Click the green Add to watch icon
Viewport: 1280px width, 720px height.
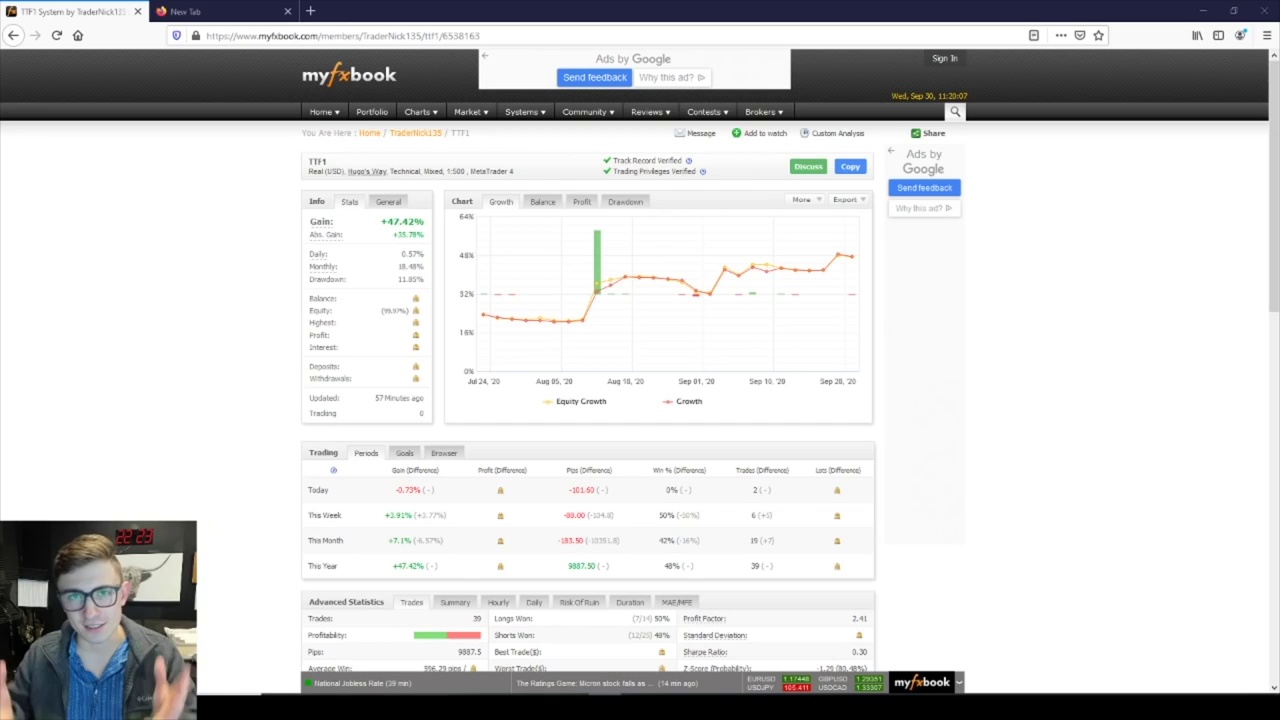(x=736, y=133)
